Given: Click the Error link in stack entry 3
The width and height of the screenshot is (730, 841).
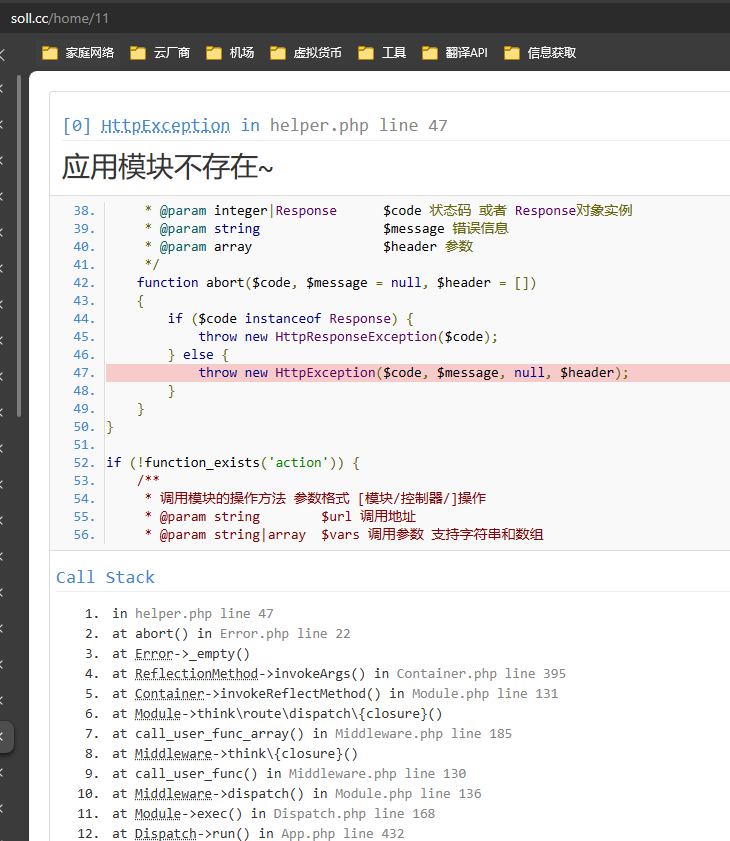Looking at the screenshot, I should (x=154, y=654).
